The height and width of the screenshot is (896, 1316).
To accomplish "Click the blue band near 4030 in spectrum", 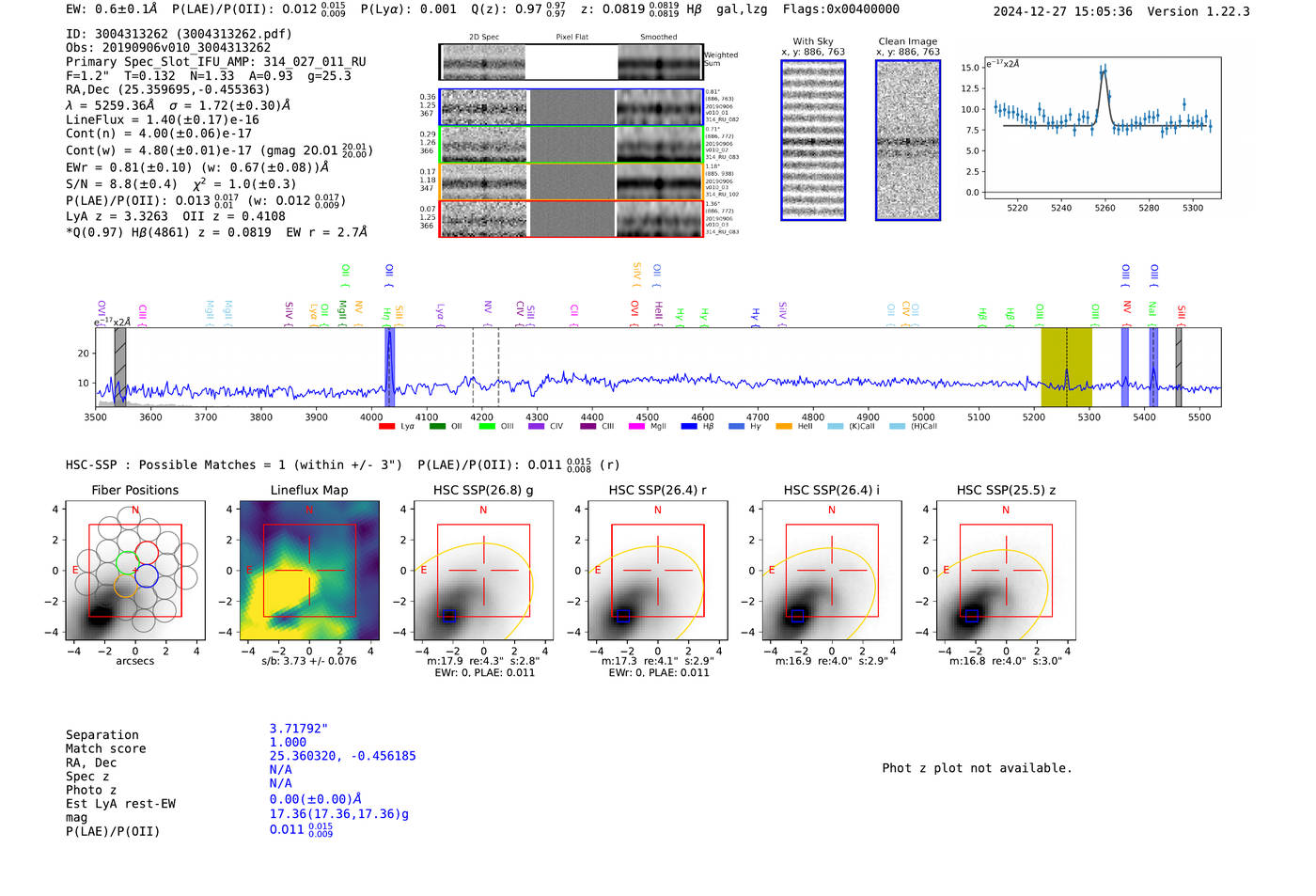I will point(389,368).
